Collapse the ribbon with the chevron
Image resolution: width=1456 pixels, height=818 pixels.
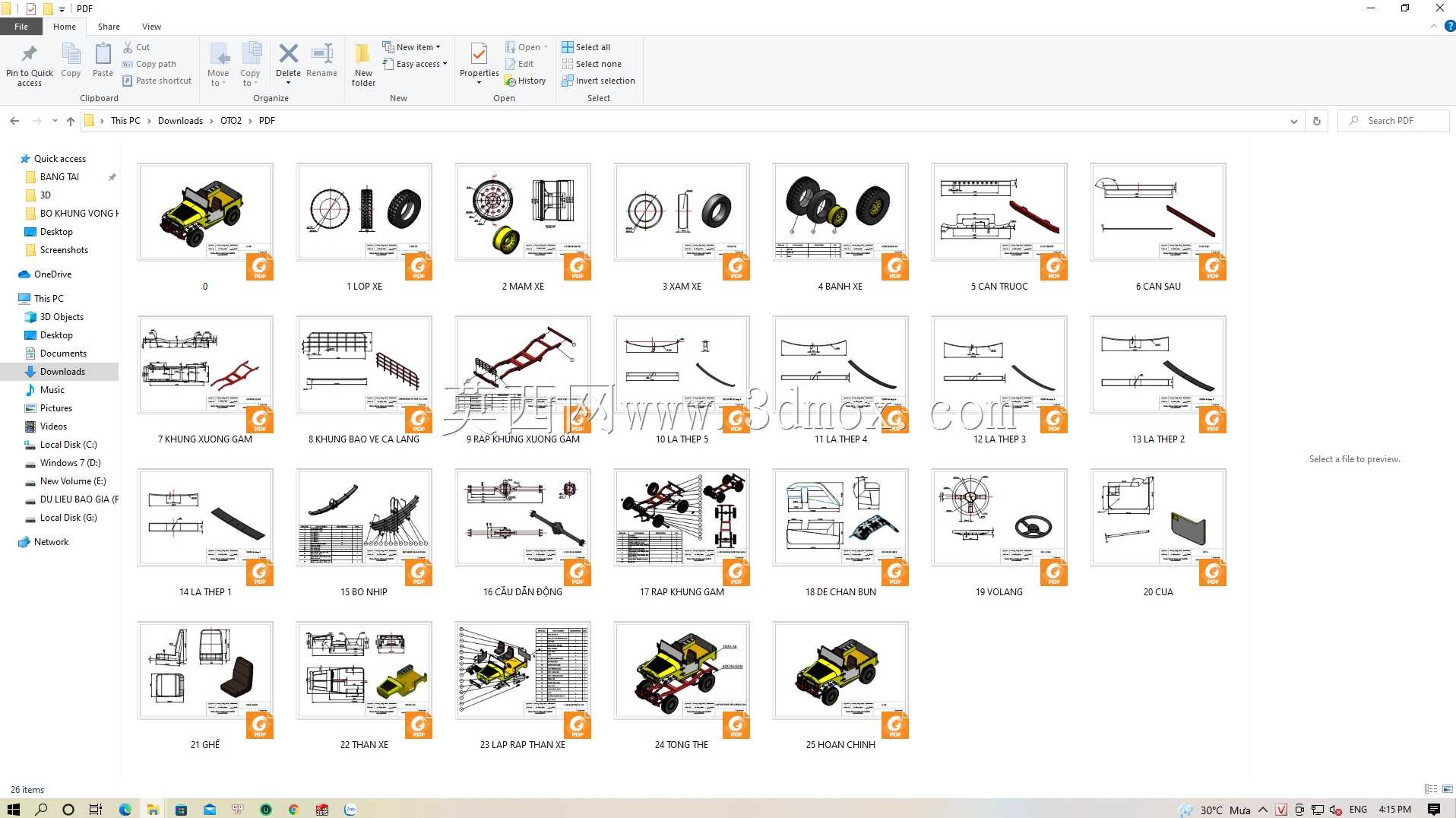click(x=1434, y=26)
